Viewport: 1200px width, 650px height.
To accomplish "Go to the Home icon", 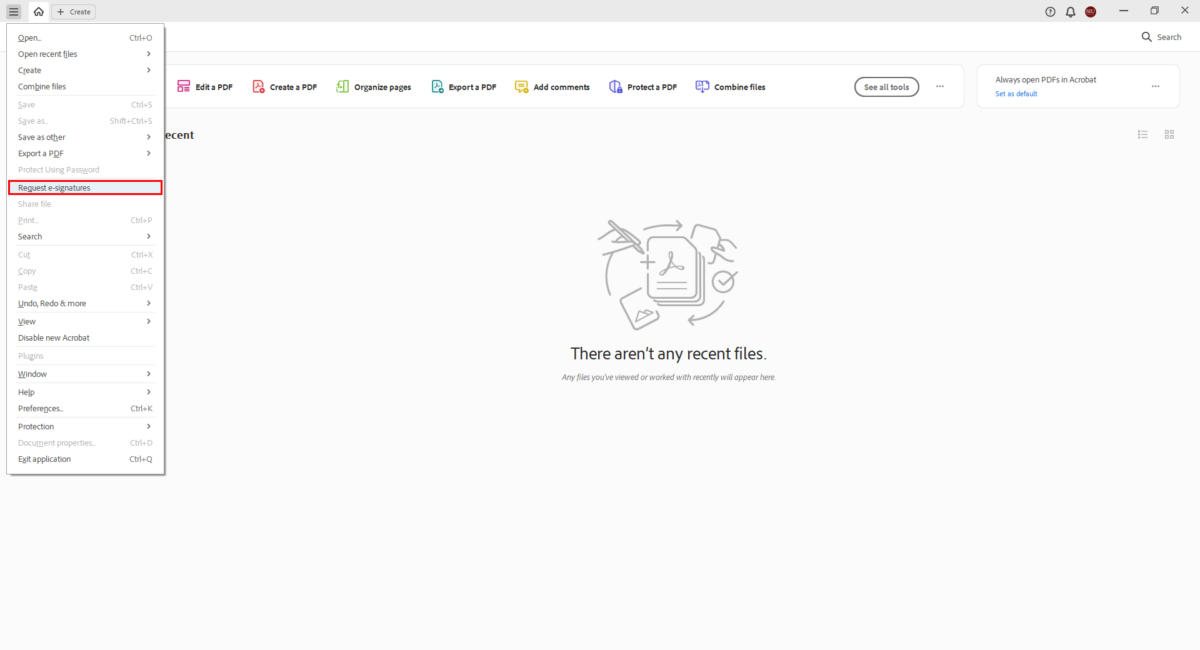I will (x=38, y=11).
